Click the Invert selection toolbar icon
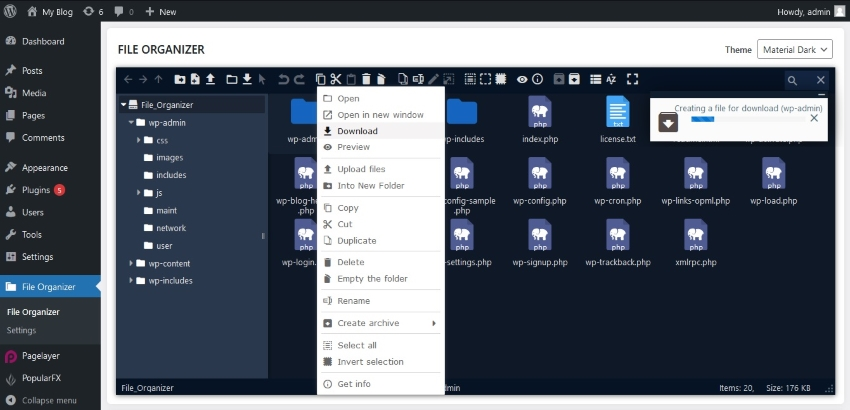The height and width of the screenshot is (410, 850). point(500,79)
